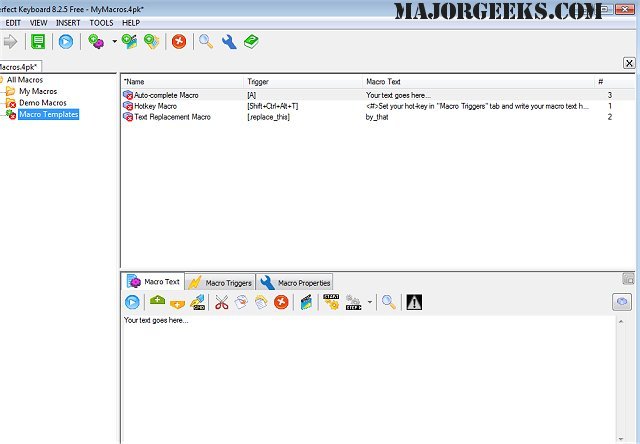Click the by_that macro text cell
This screenshot has height=444, width=640.
377,117
